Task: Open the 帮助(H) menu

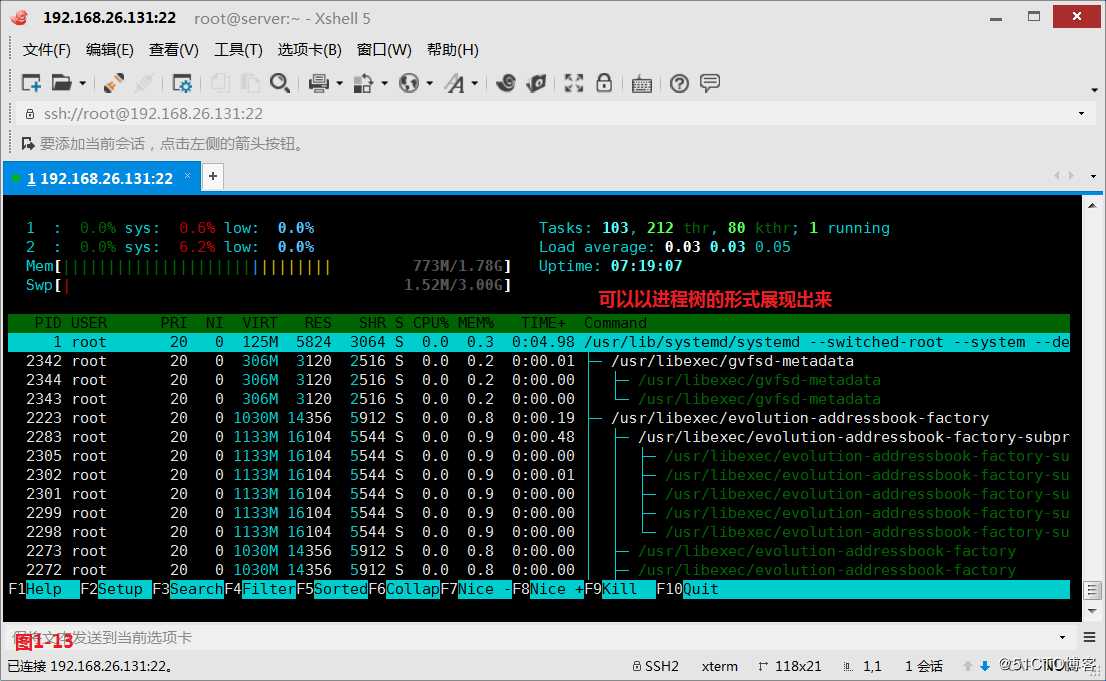Action: click(x=453, y=49)
